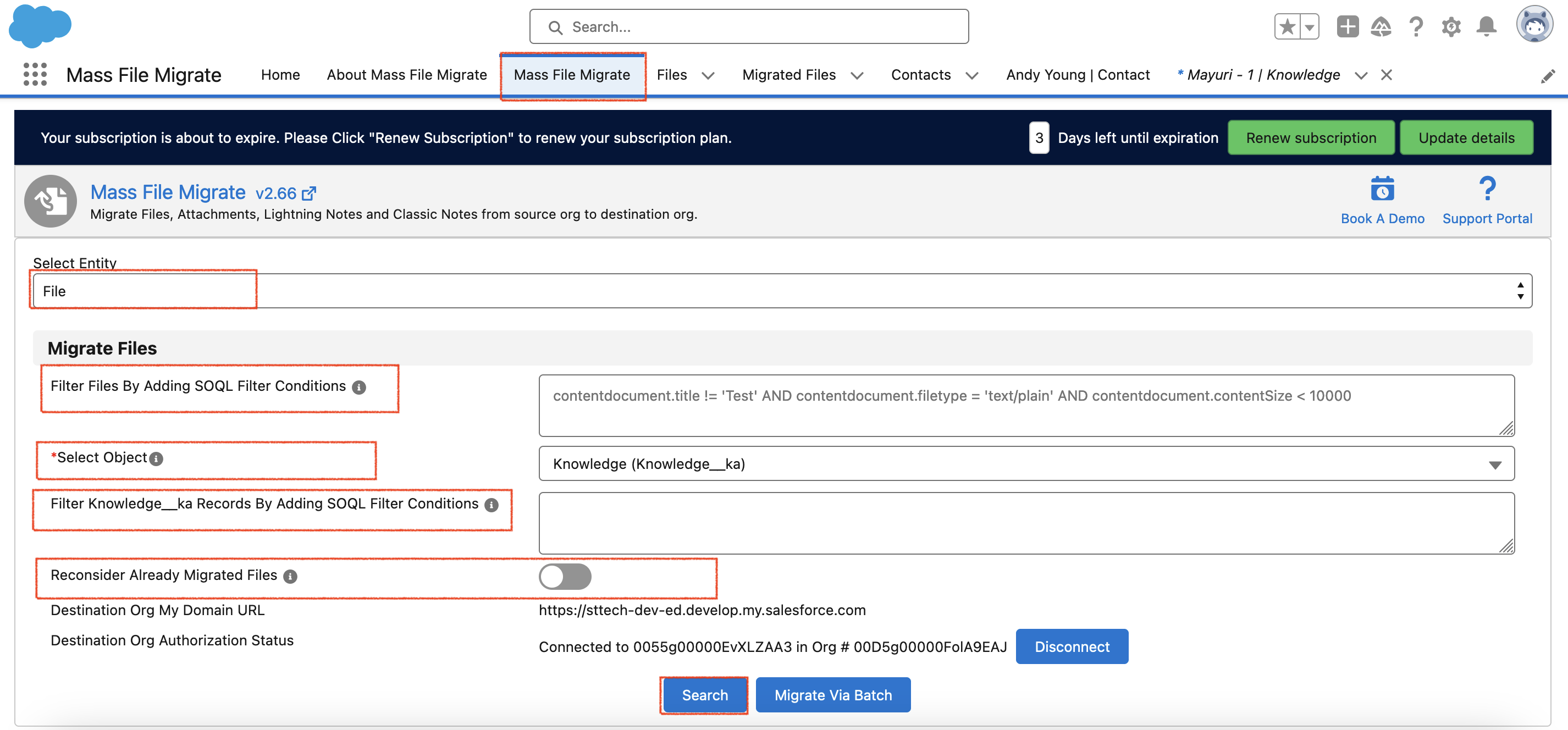Expand the Knowledge (Knowledge__ka) object dropdown
This screenshot has width=1568, height=730.
click(x=1026, y=464)
